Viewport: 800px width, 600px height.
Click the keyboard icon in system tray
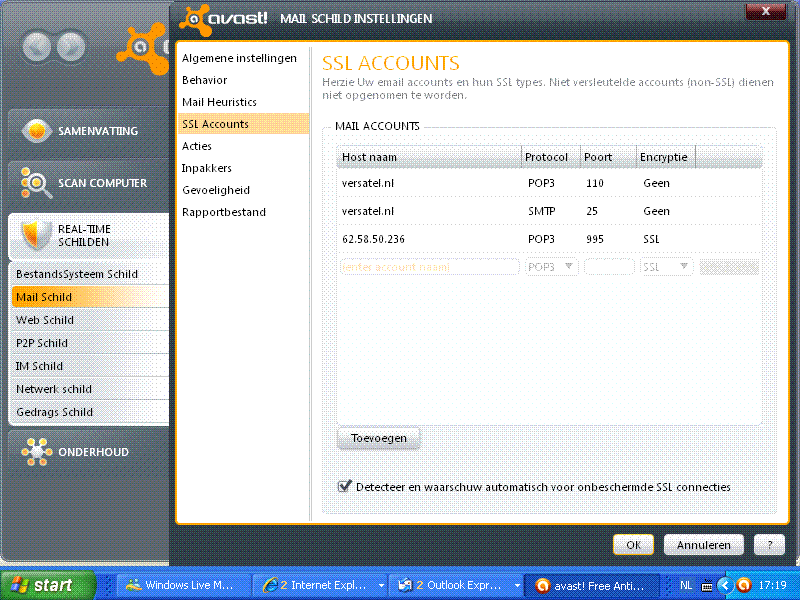coord(707,586)
